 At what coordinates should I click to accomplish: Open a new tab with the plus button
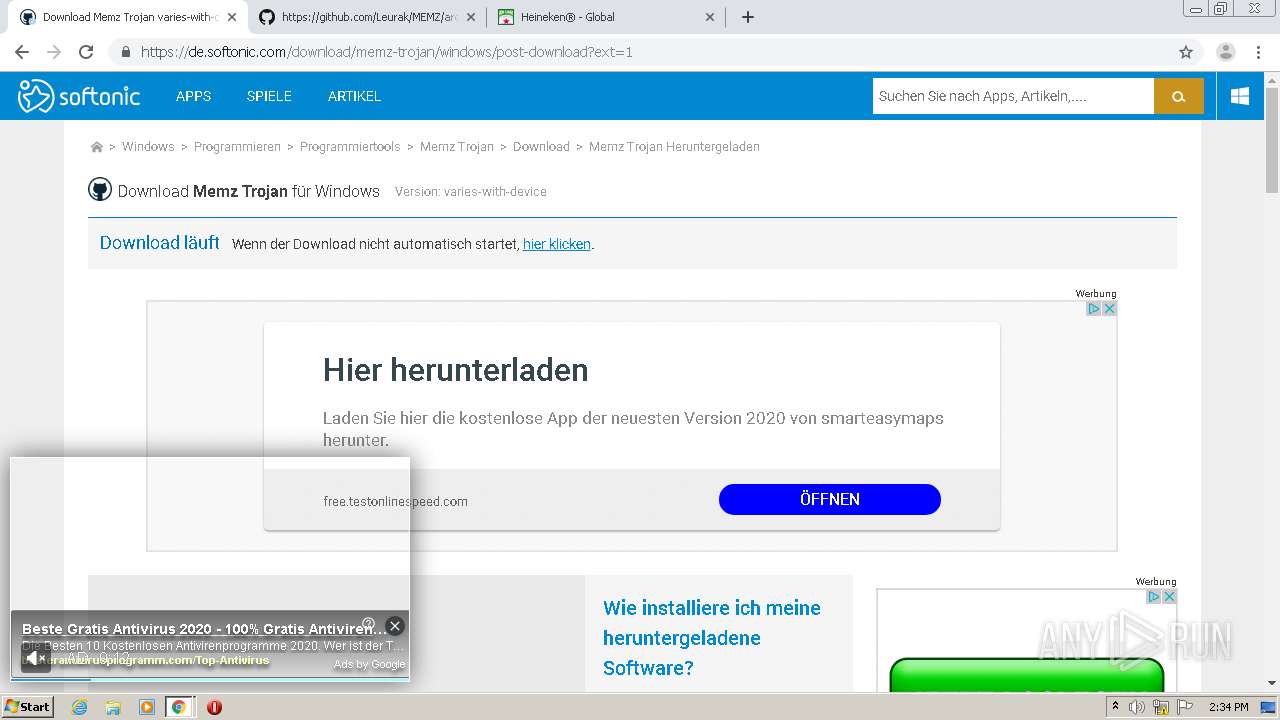(747, 17)
